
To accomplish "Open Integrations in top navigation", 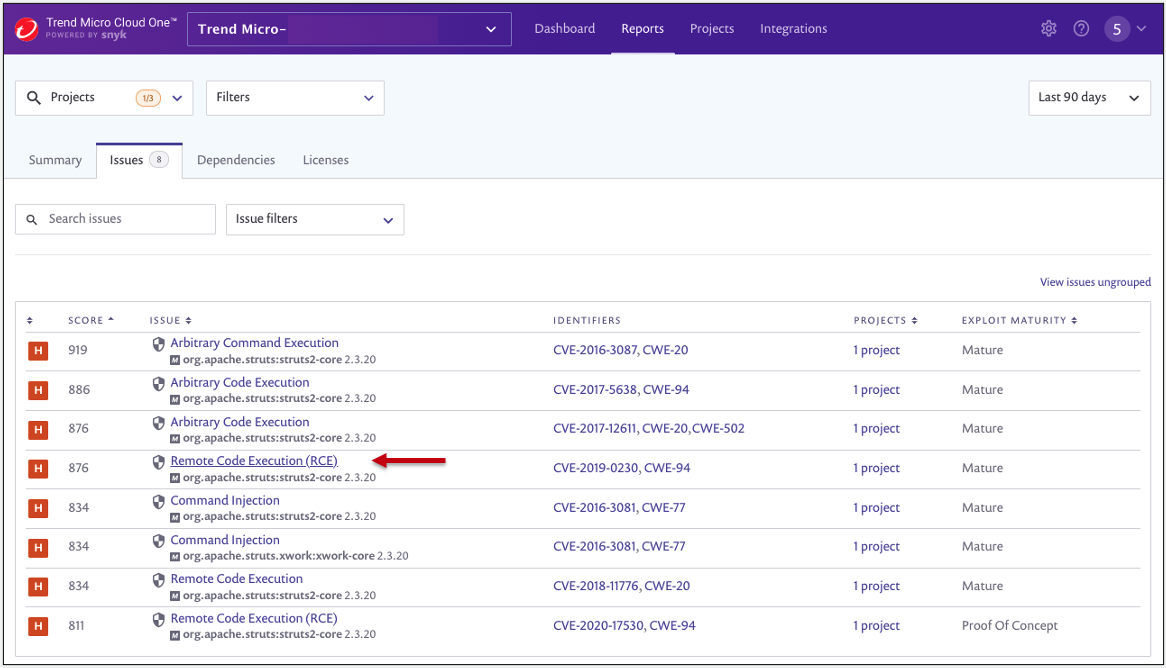I will coord(793,29).
